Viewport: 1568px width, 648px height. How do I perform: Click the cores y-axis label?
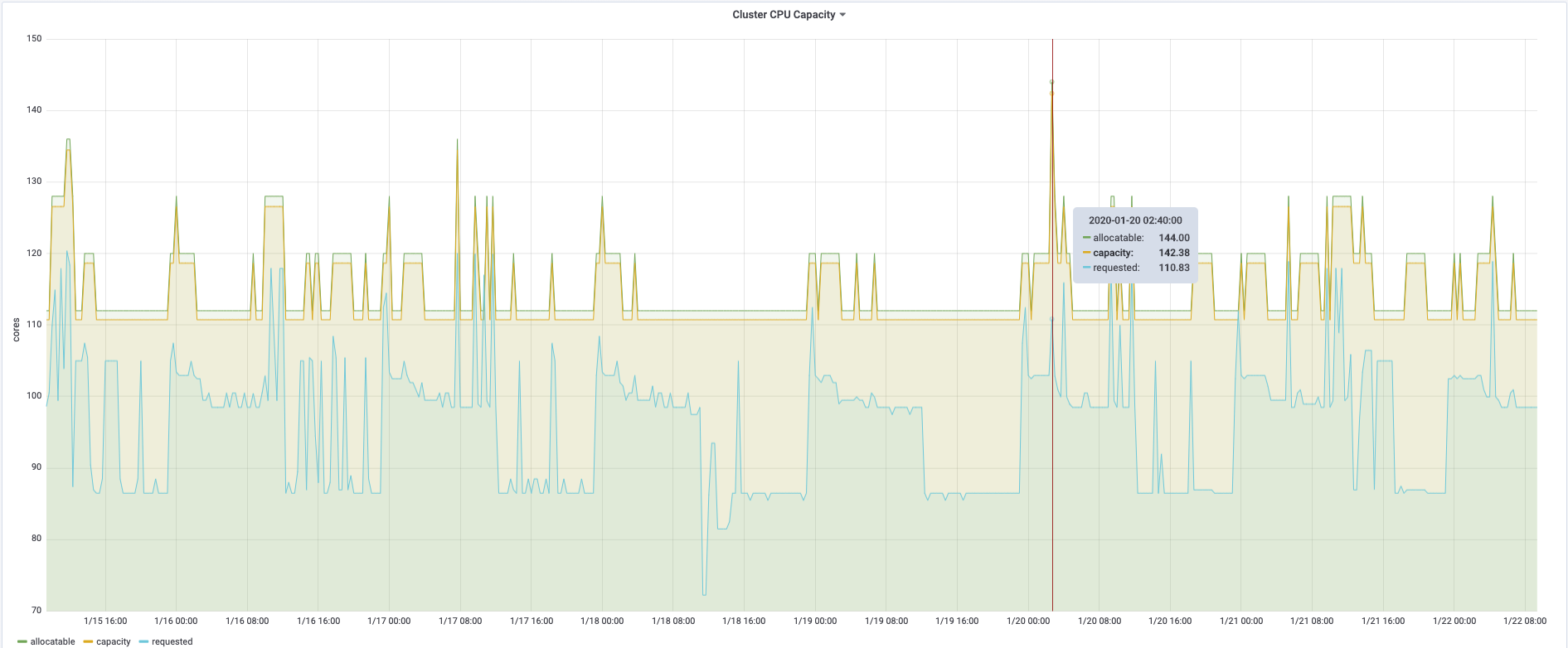[16, 330]
